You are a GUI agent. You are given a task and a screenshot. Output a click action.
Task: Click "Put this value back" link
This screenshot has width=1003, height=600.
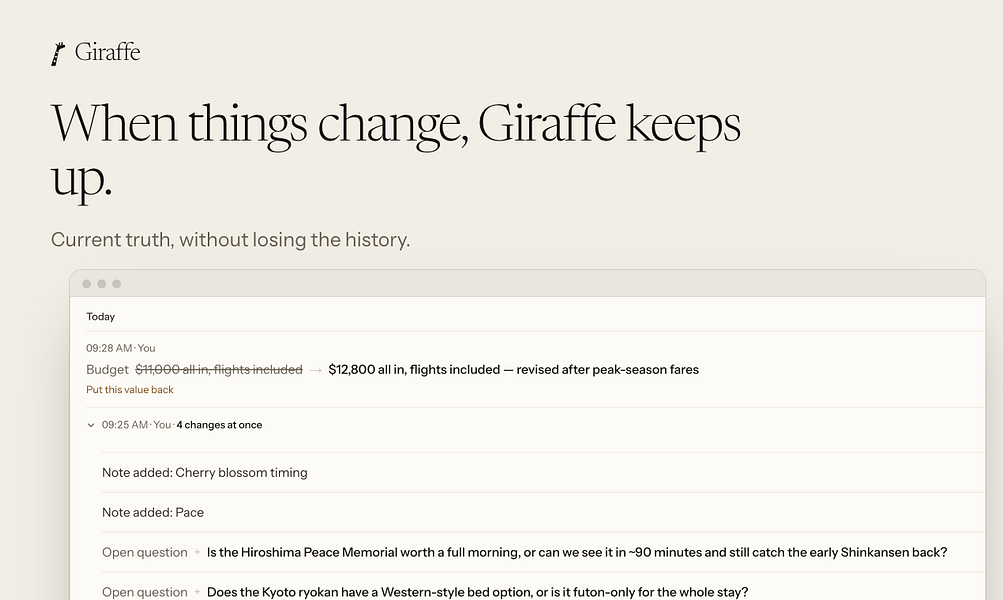pos(130,390)
